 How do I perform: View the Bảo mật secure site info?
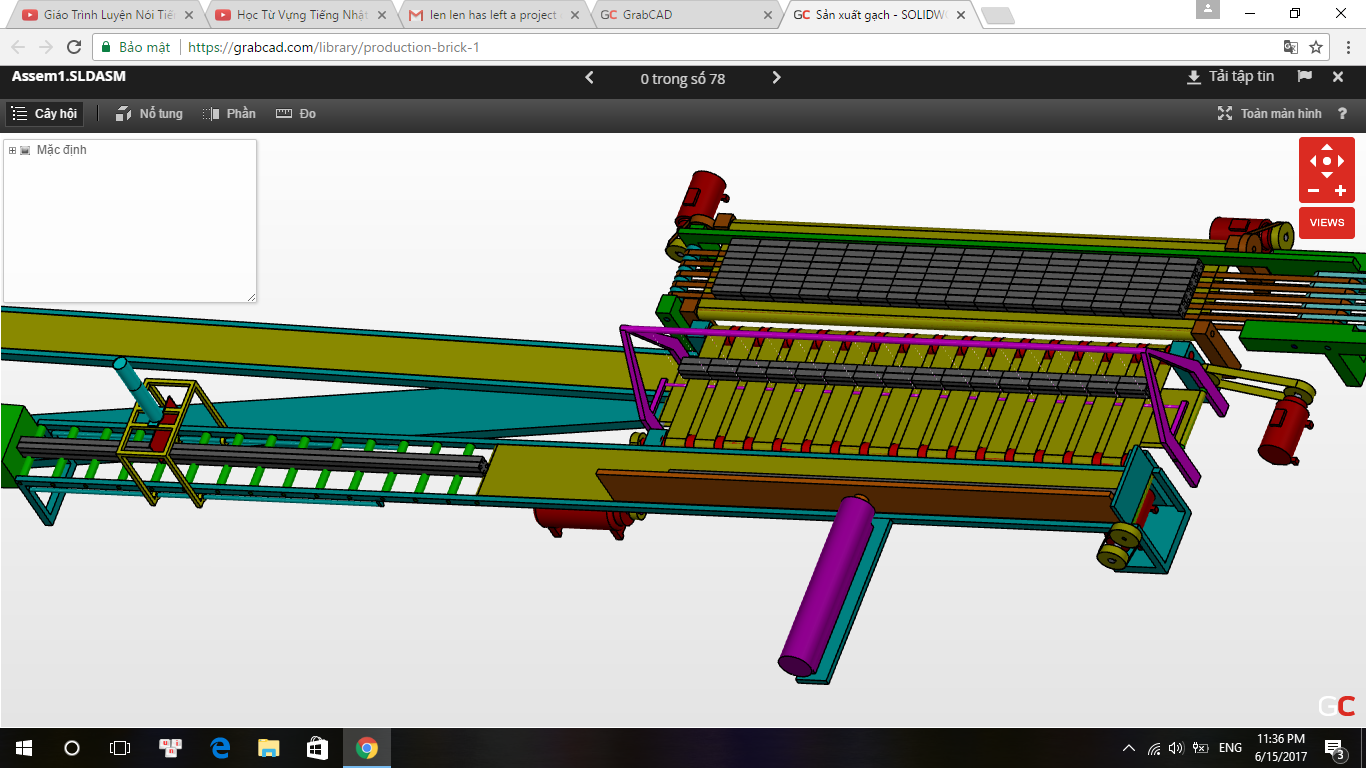pyautogui.click(x=135, y=47)
